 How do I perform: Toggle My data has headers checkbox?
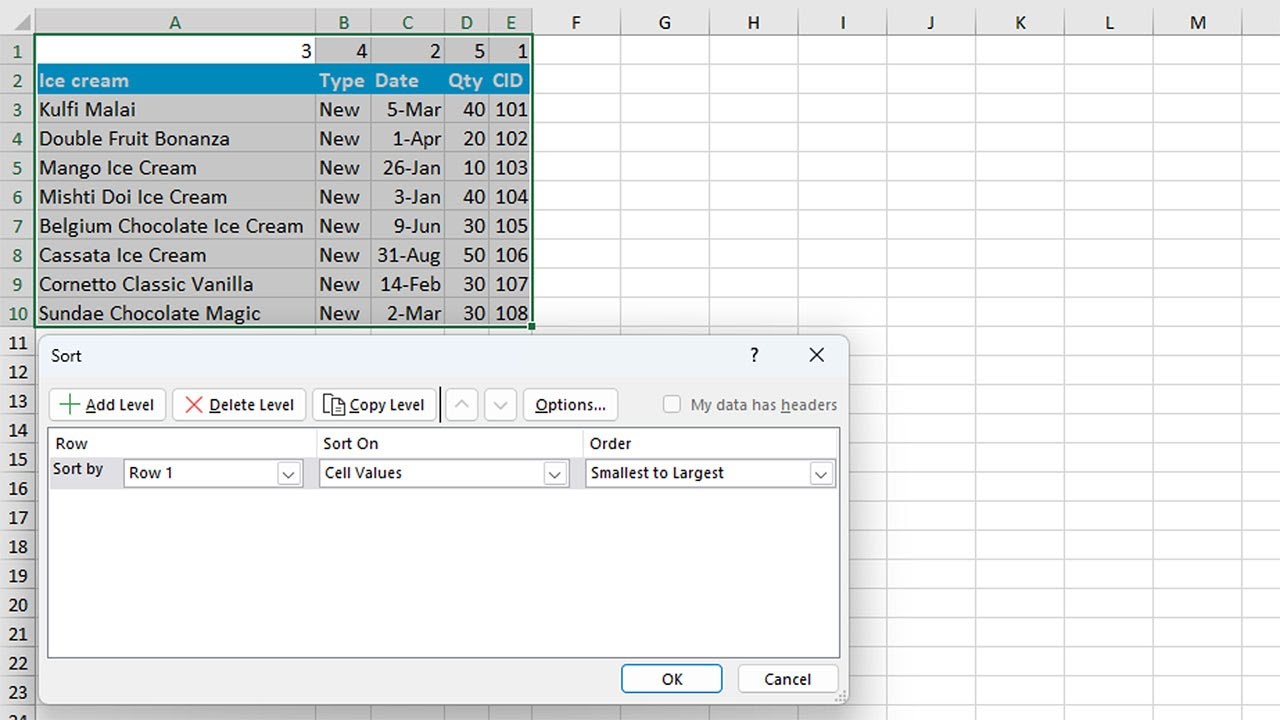point(672,405)
